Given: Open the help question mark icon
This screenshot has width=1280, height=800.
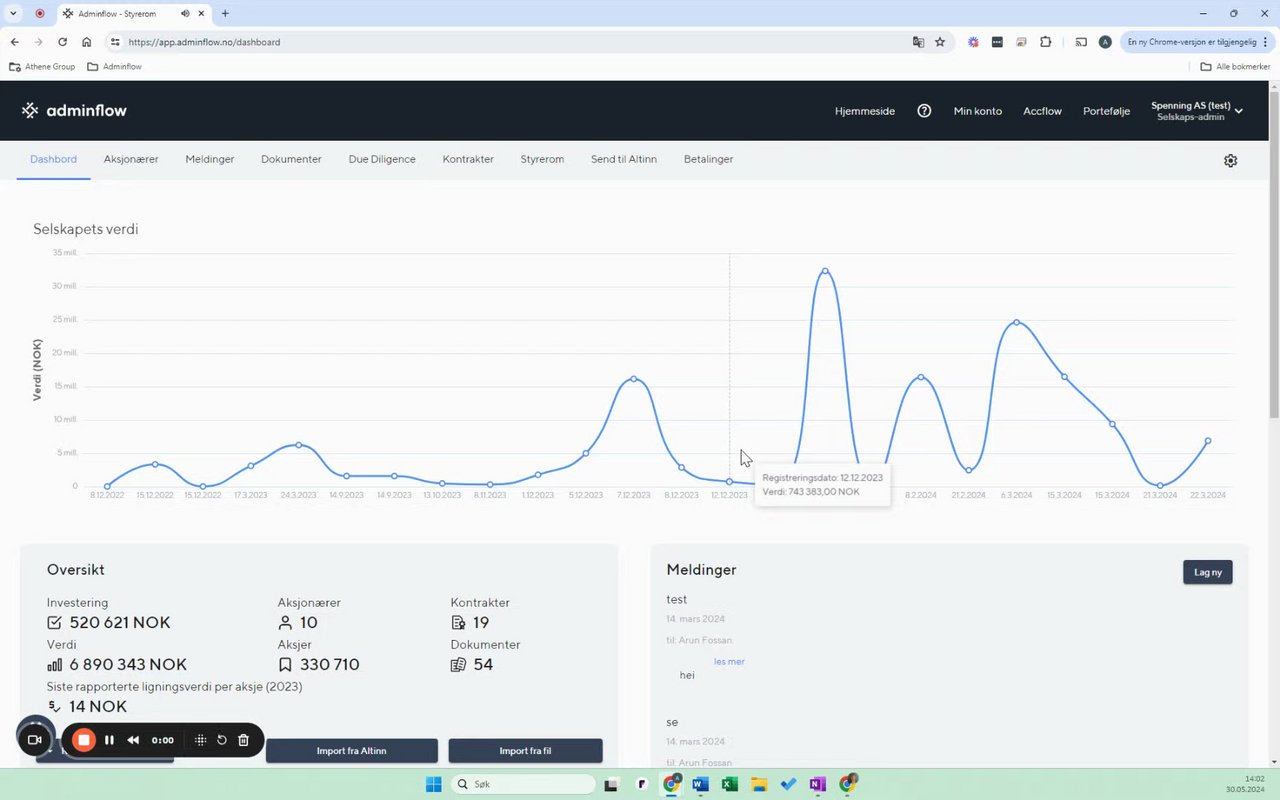Looking at the screenshot, I should (924, 111).
